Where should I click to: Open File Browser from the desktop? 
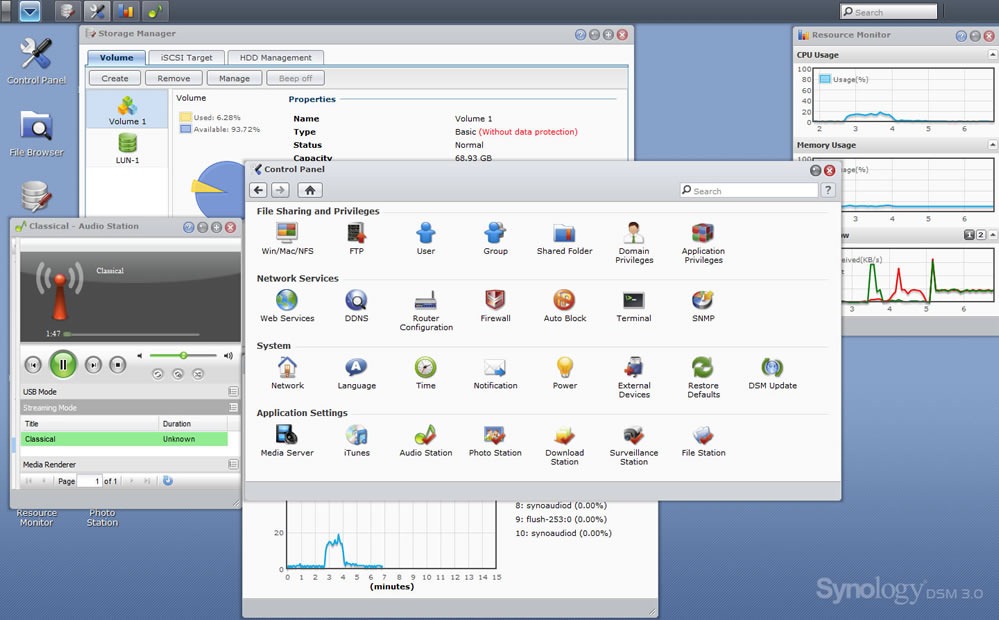coord(36,128)
